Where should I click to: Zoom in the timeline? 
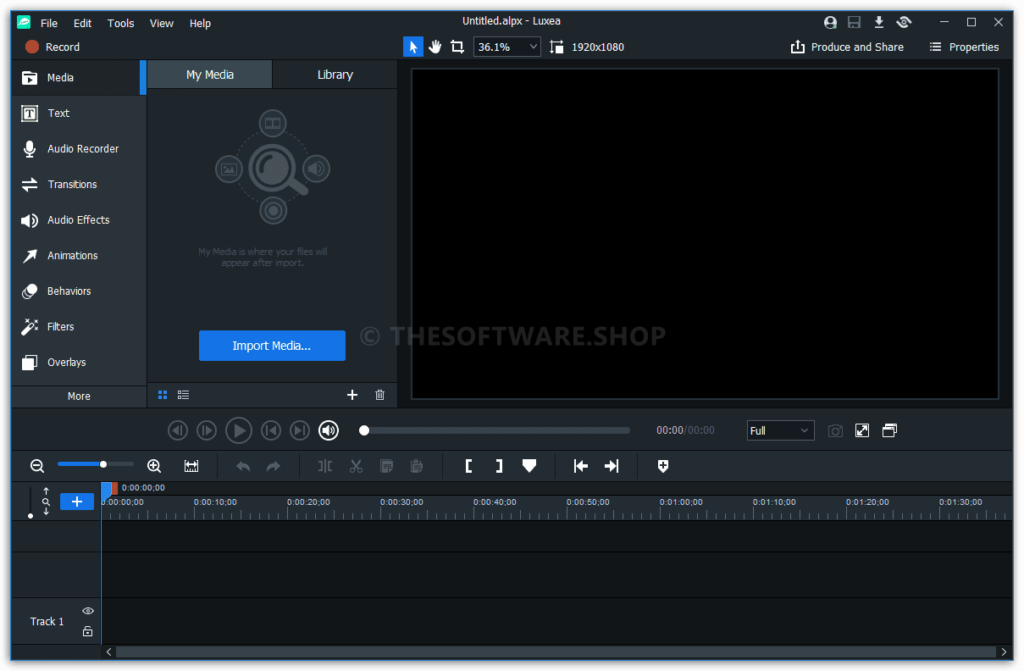(154, 466)
